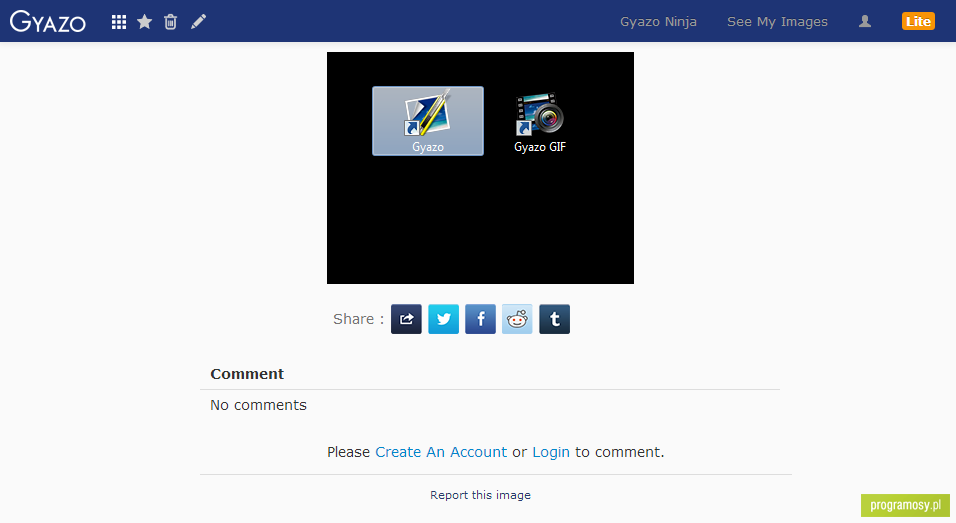Follow the Create An Account link

(x=441, y=452)
